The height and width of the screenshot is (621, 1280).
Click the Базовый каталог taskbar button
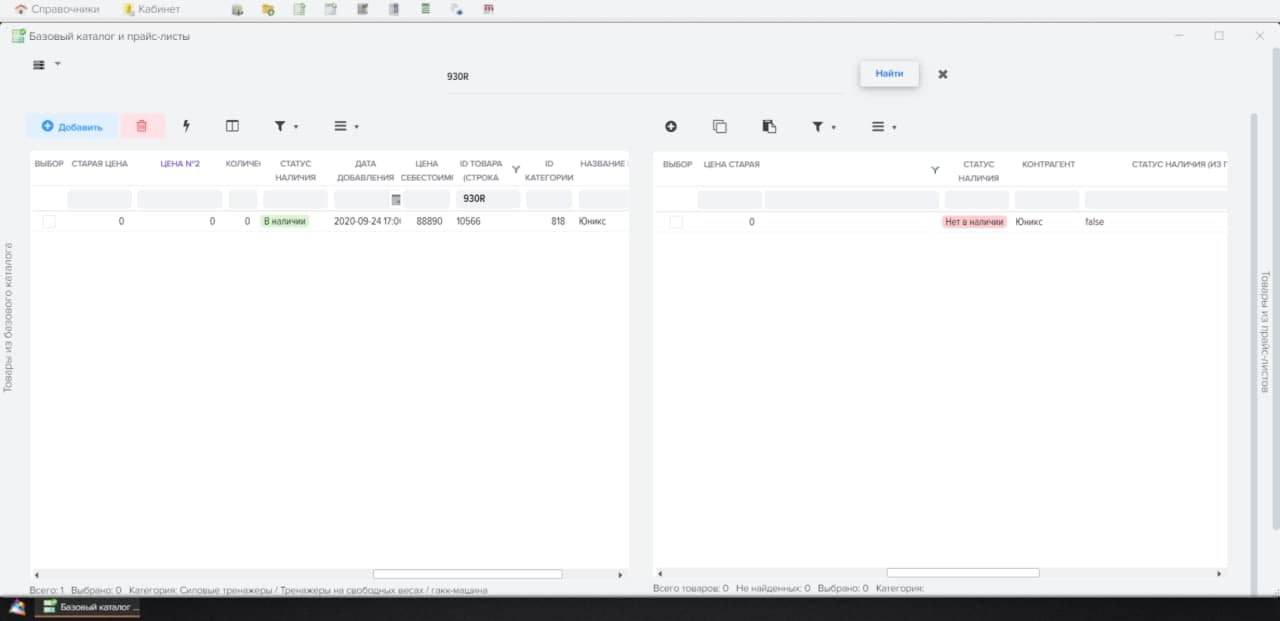point(88,607)
